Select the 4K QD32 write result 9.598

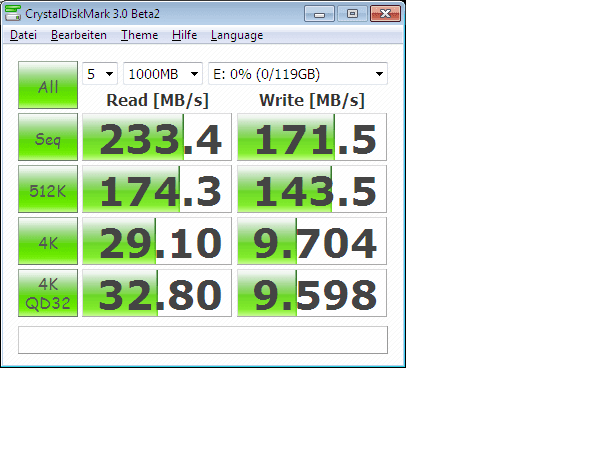tap(312, 293)
